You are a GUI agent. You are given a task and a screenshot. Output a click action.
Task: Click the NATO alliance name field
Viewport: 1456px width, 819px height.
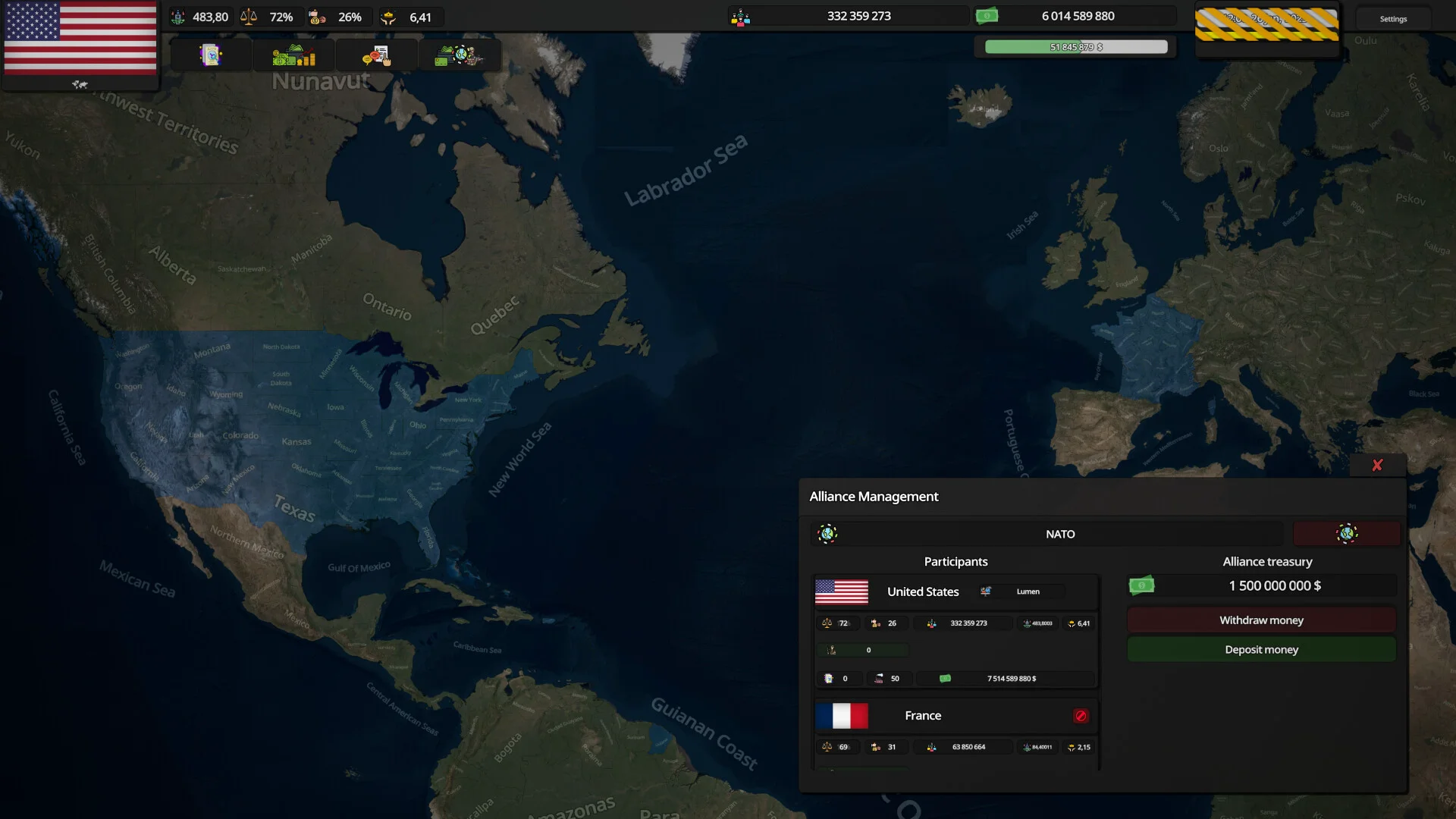[1060, 533]
